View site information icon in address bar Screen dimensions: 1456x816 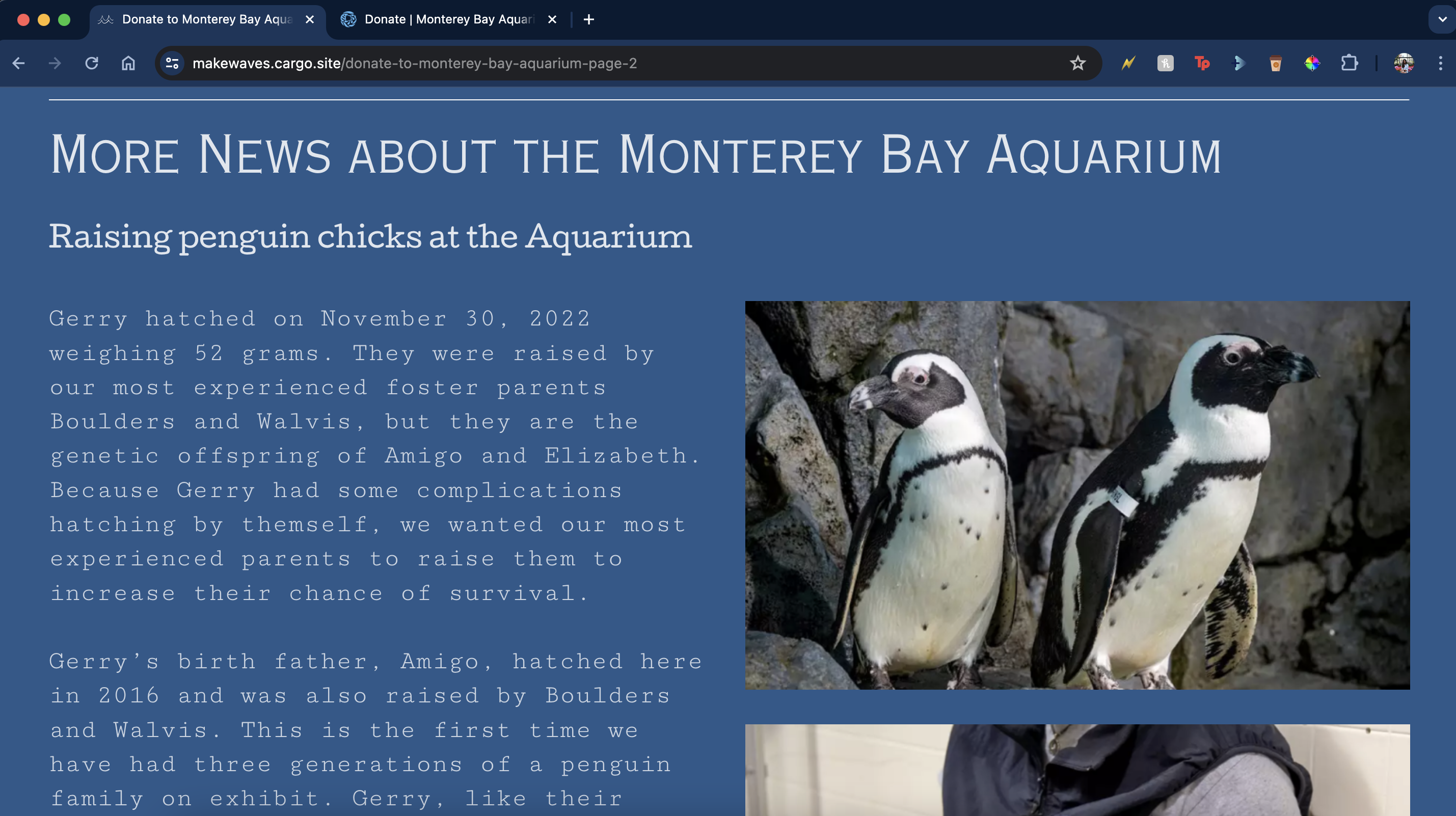coord(172,63)
